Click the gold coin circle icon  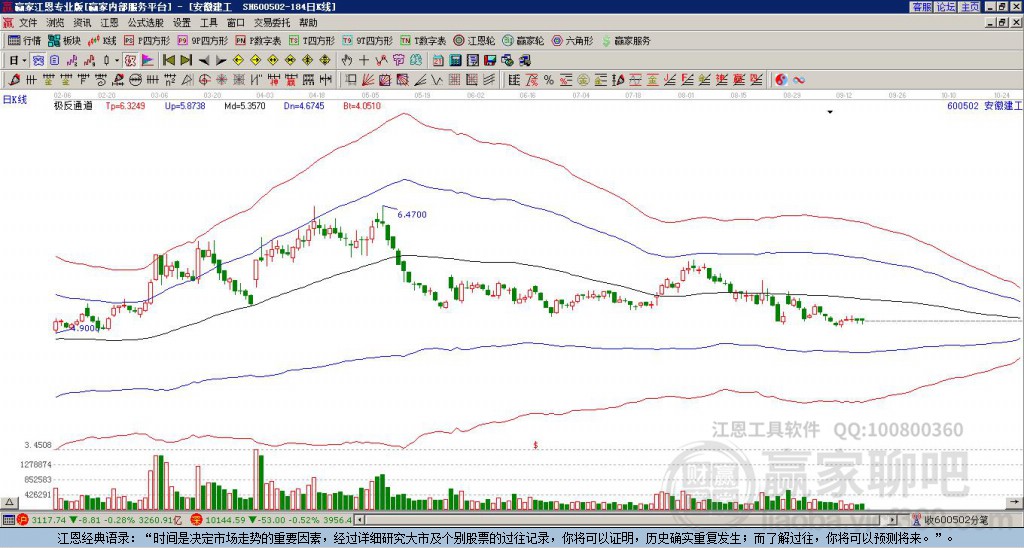tap(583, 80)
